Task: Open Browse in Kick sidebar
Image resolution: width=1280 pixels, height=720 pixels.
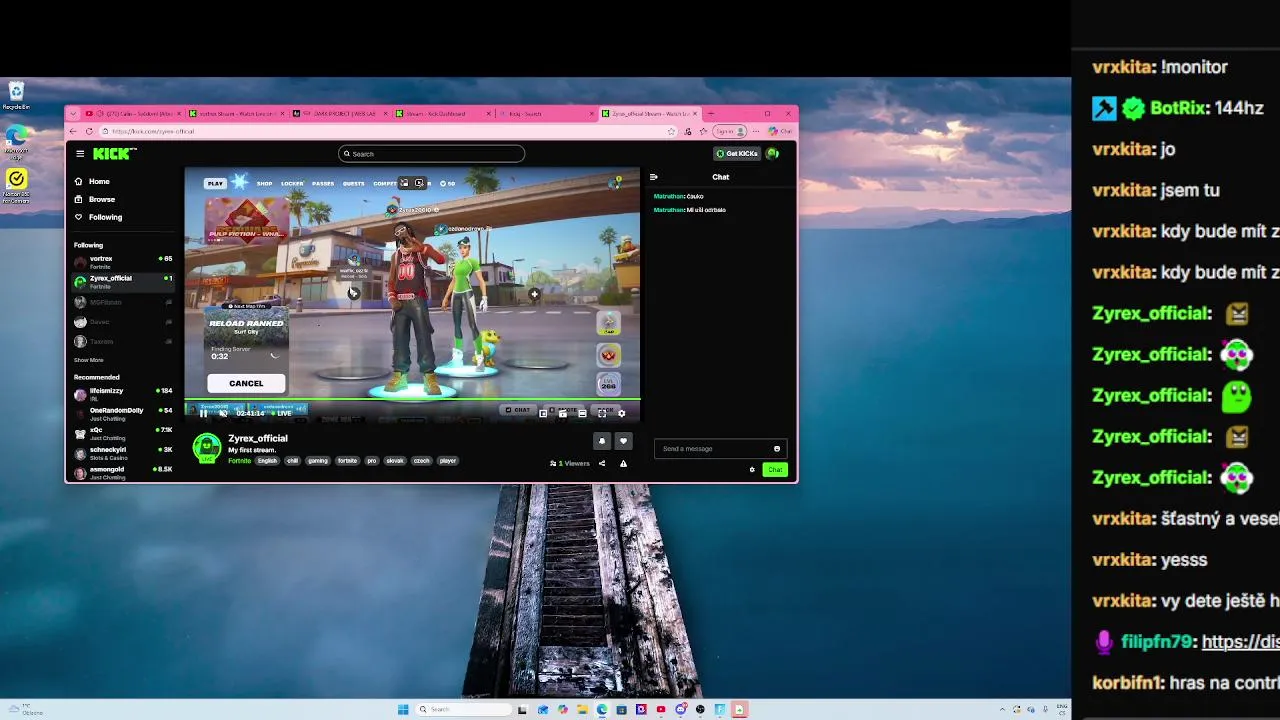Action: [x=95, y=199]
